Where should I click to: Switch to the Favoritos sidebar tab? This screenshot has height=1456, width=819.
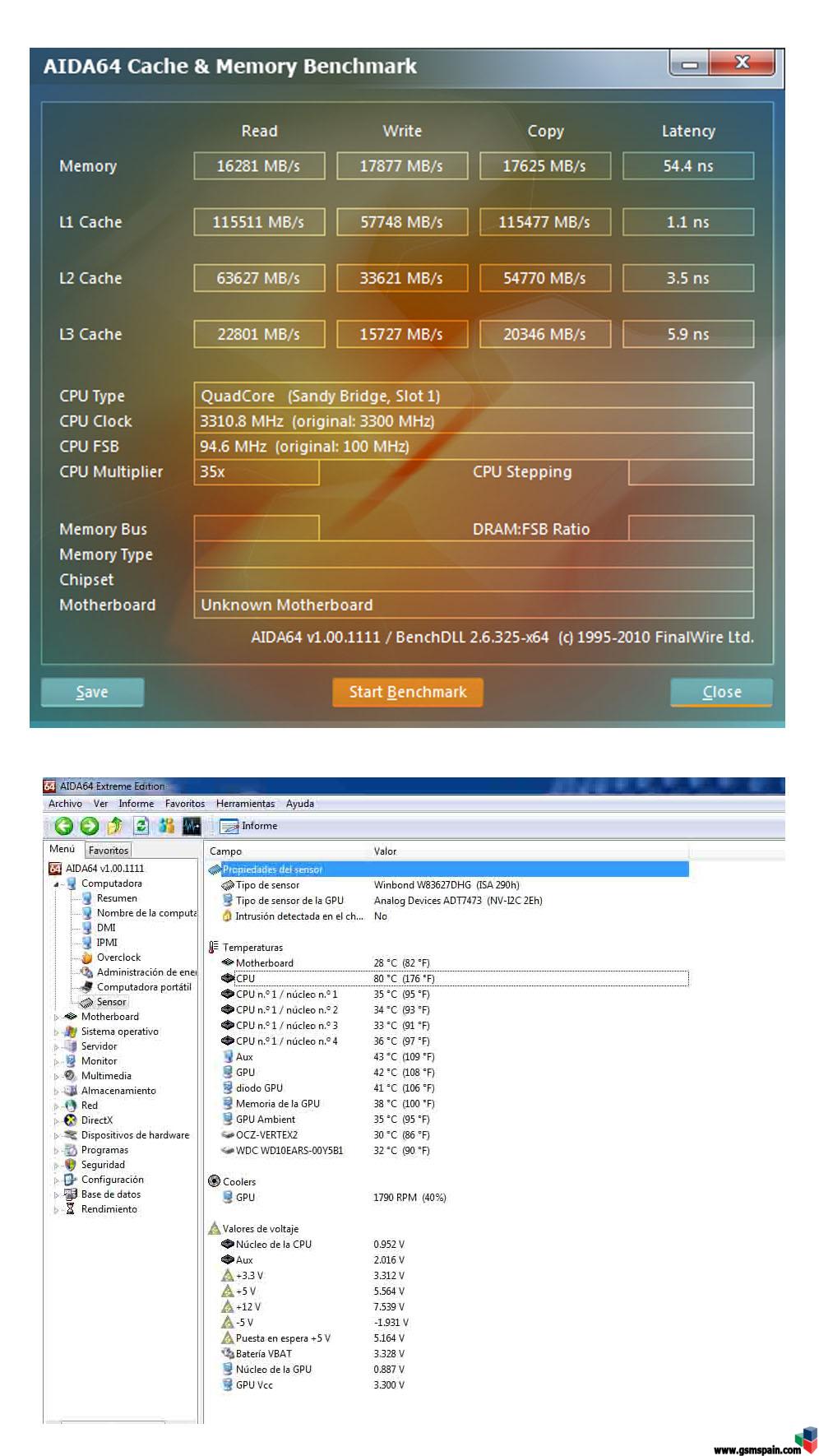[109, 851]
